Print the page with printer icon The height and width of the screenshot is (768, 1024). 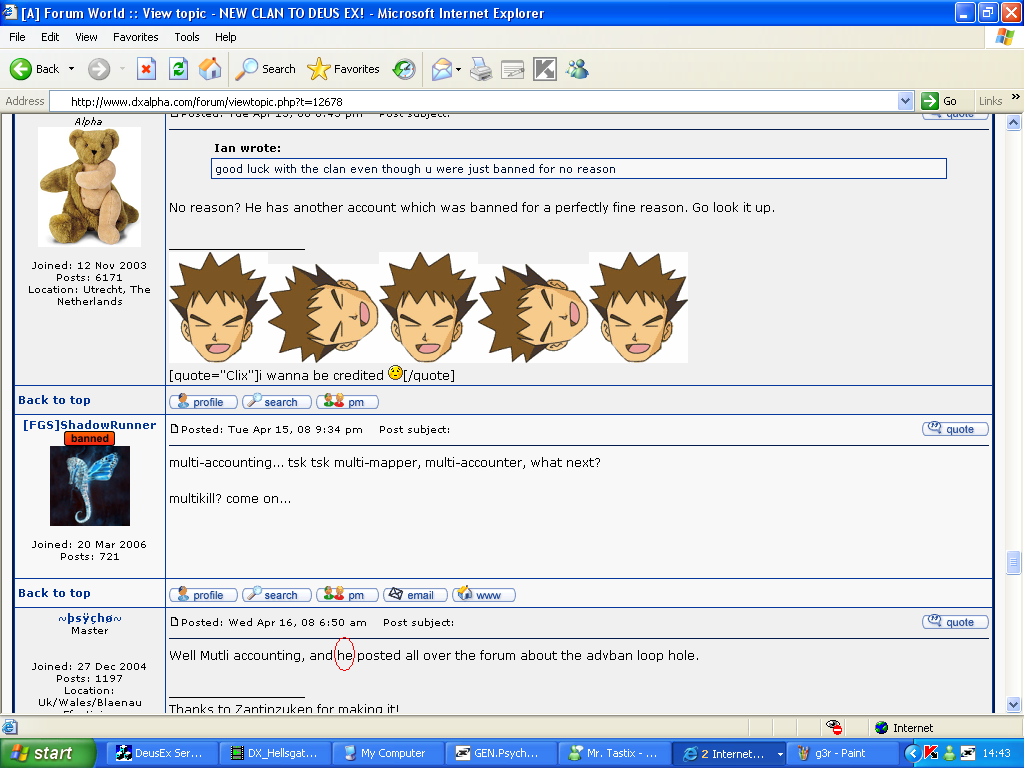(x=481, y=69)
